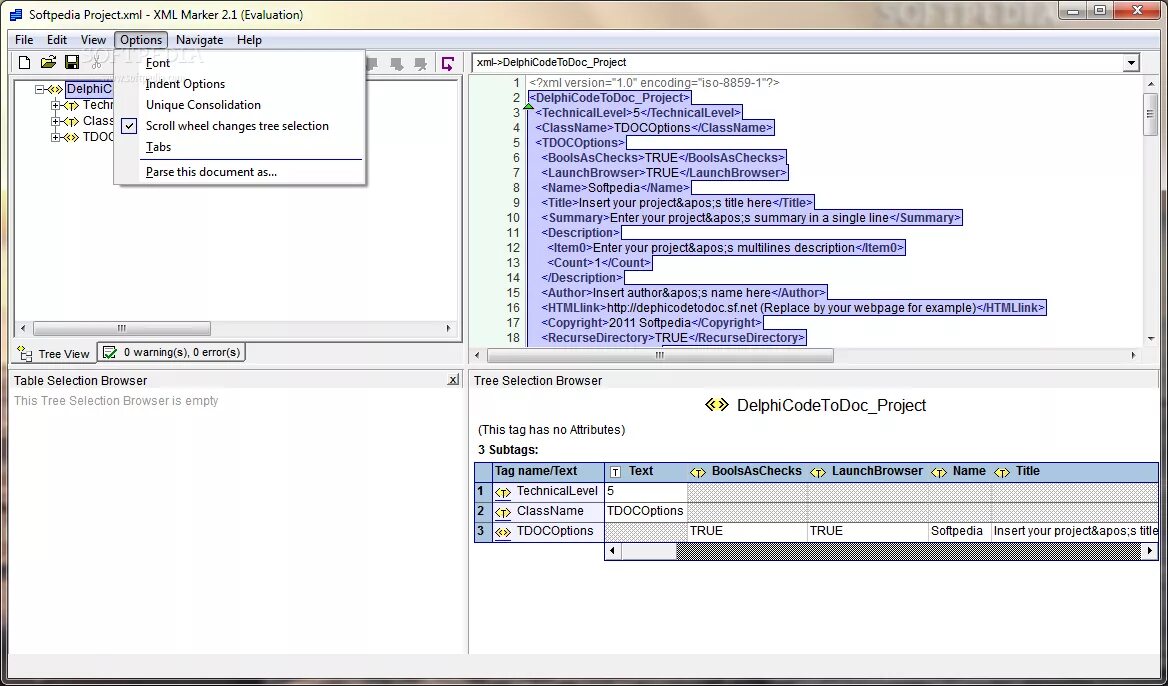Image resolution: width=1168 pixels, height=686 pixels.
Task: Click the DelphiCodeToDoc_Project tag icon in header
Action: coord(717,404)
